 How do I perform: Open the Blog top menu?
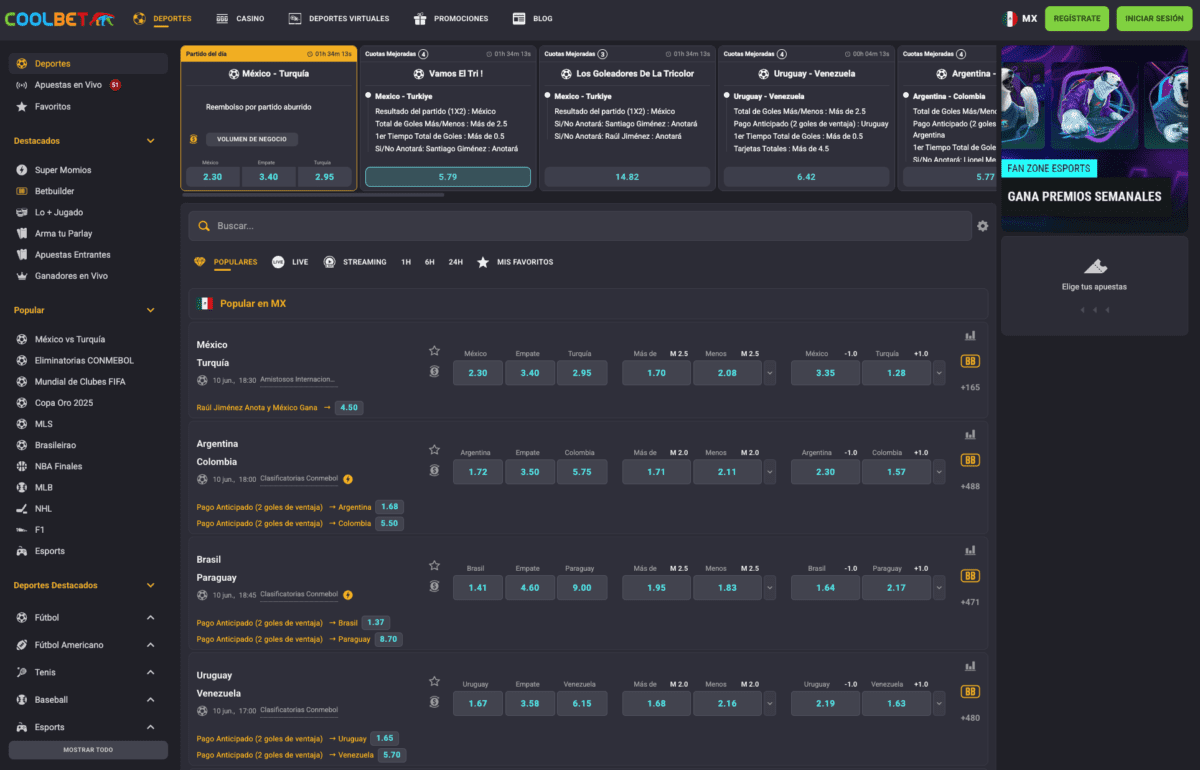532,19
